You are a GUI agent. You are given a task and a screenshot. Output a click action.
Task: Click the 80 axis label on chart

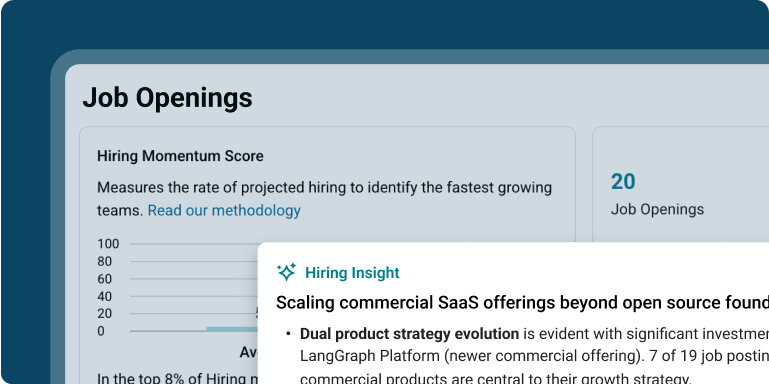point(104,261)
